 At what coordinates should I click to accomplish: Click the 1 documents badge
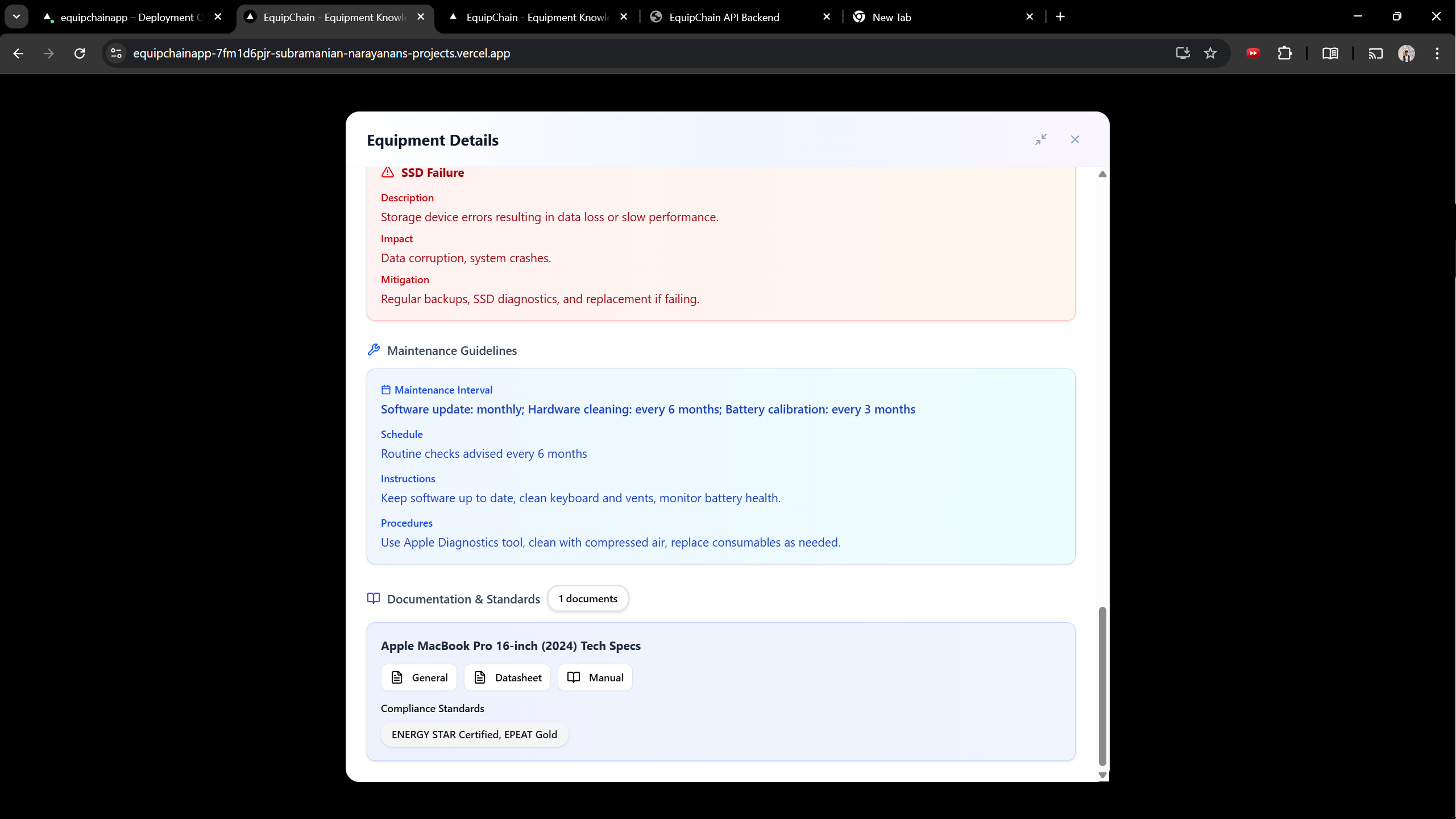click(588, 598)
